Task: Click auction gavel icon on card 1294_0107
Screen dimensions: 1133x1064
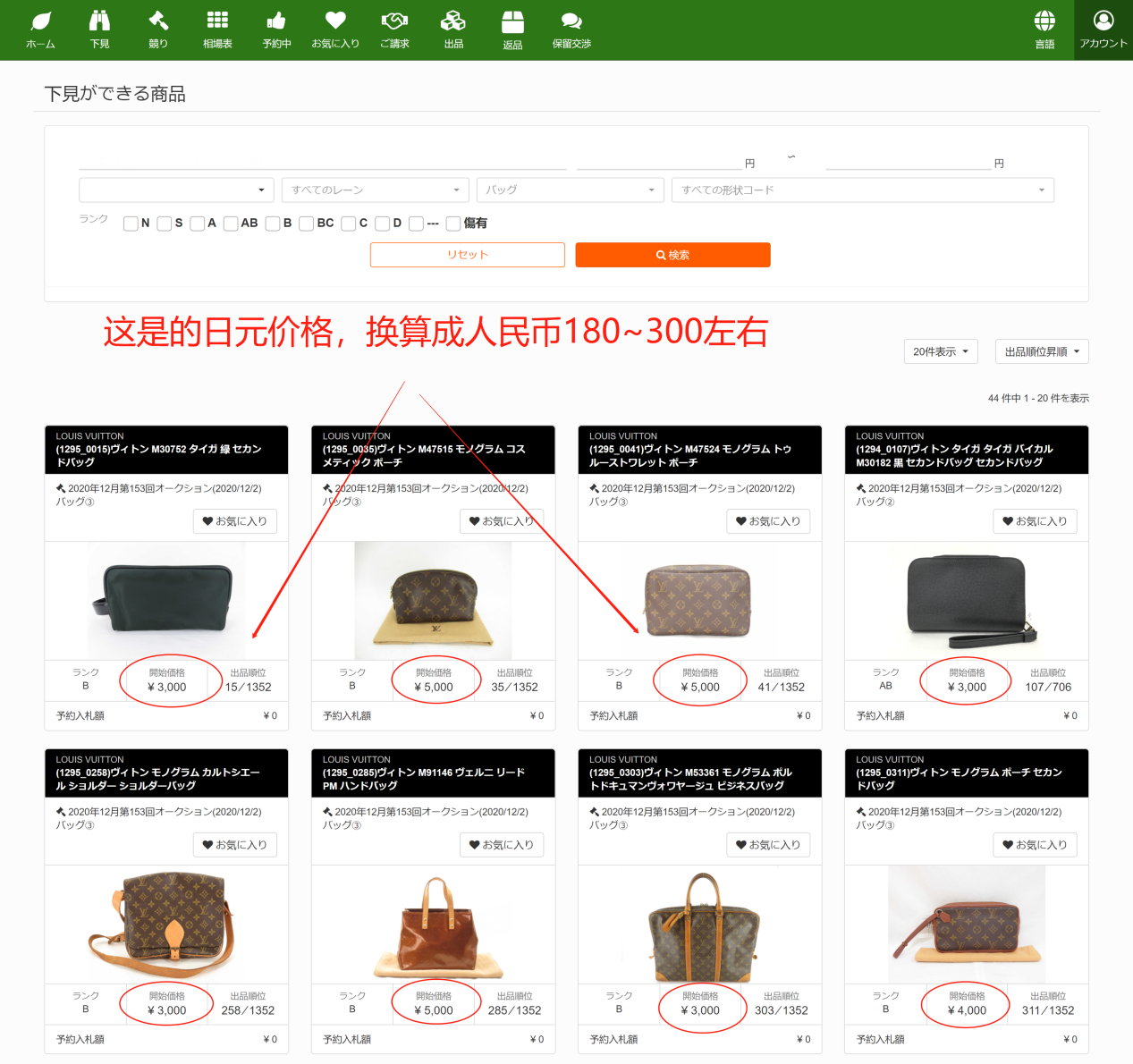Action: click(x=861, y=488)
